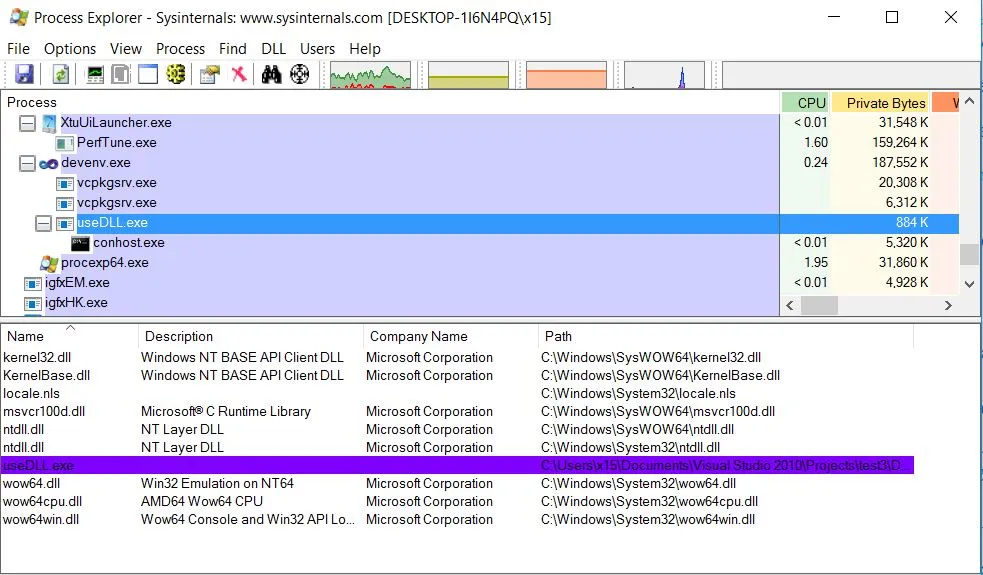The image size is (983, 575).
Task: Toggle the lower pane toolbar icon
Action: (148, 75)
